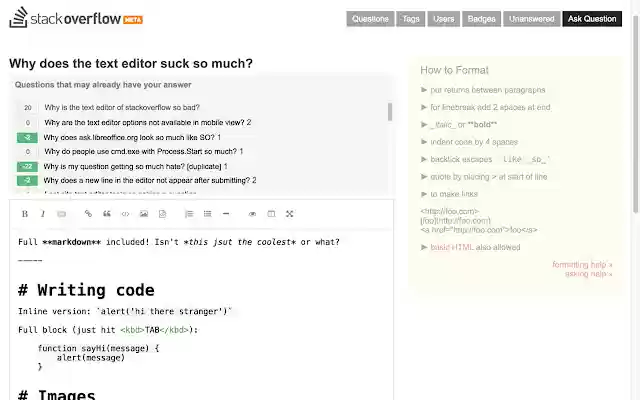Click the editor line starting 'Full **markdown** included!'
Screen dimensions: 640x400
click(179, 242)
